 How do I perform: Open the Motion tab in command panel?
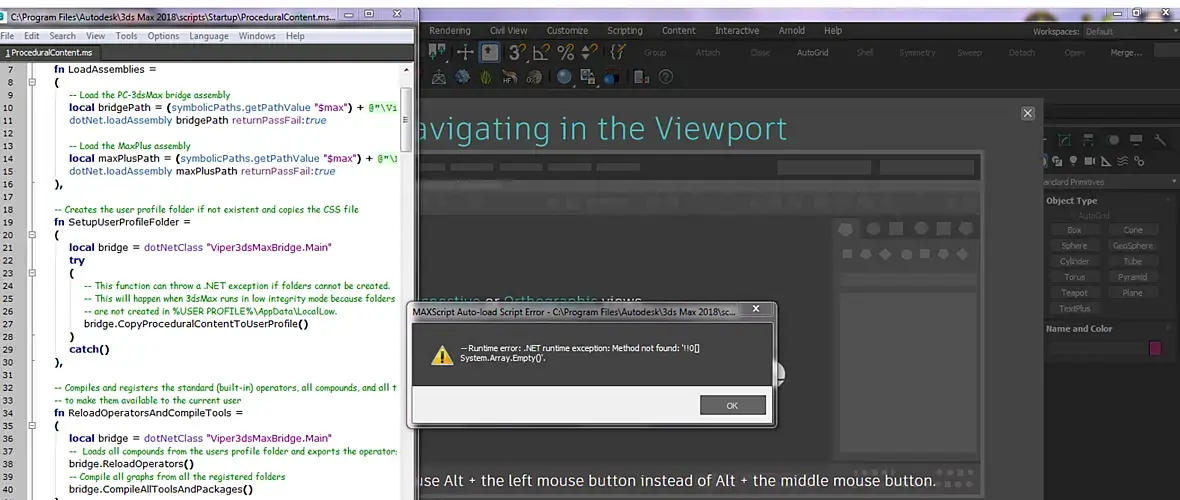coord(1113,140)
